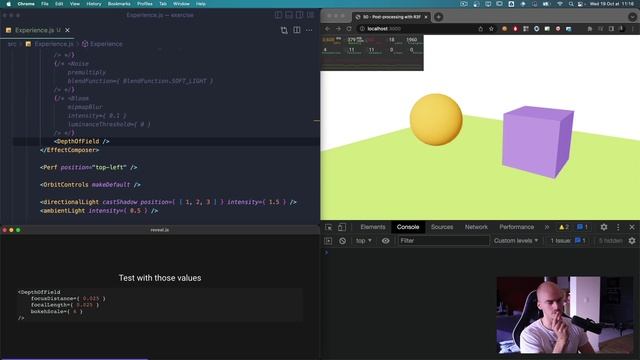
Task: Open the Custom levels dropdown
Action: point(516,241)
